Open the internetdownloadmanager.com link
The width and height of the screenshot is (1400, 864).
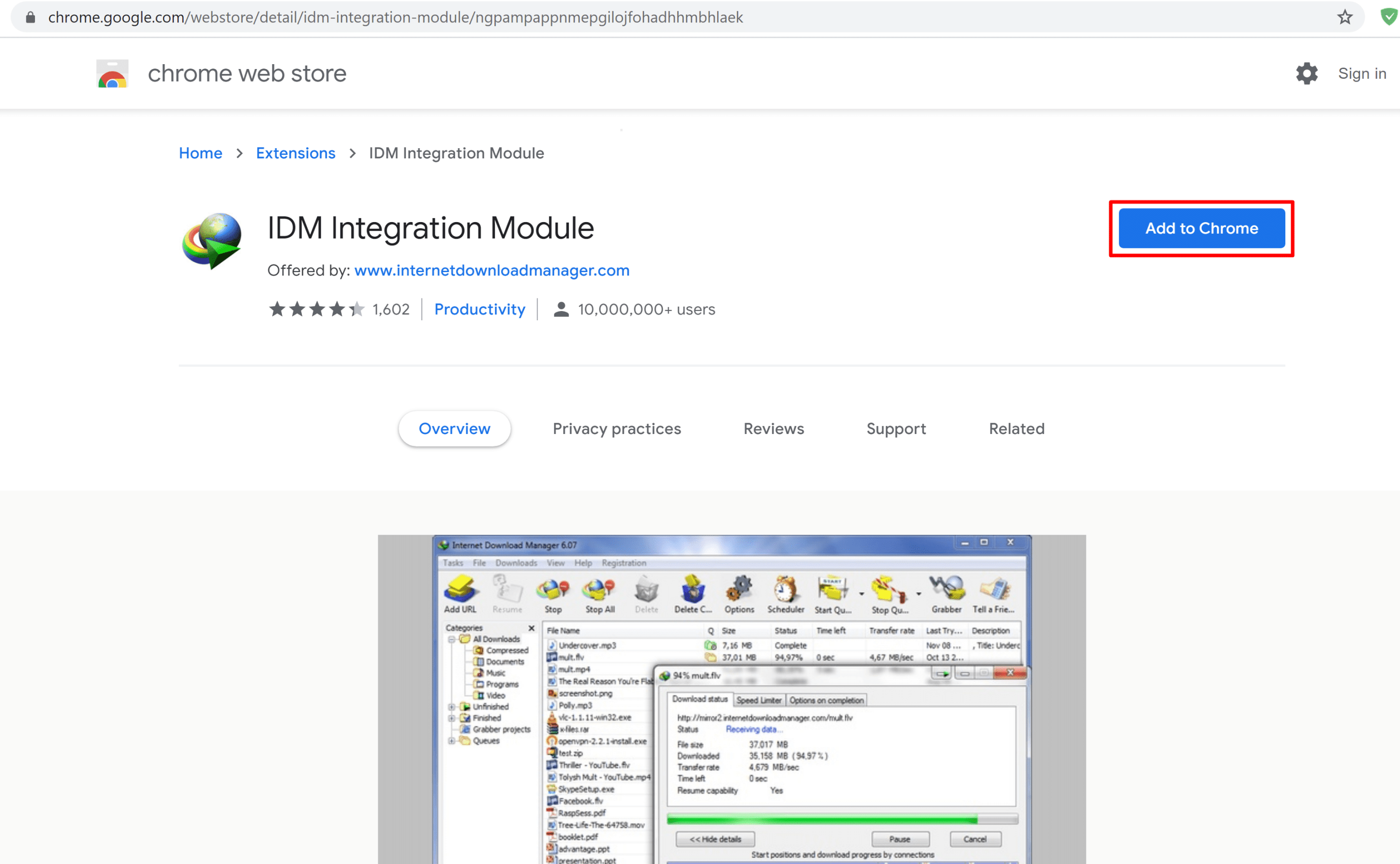(x=491, y=270)
